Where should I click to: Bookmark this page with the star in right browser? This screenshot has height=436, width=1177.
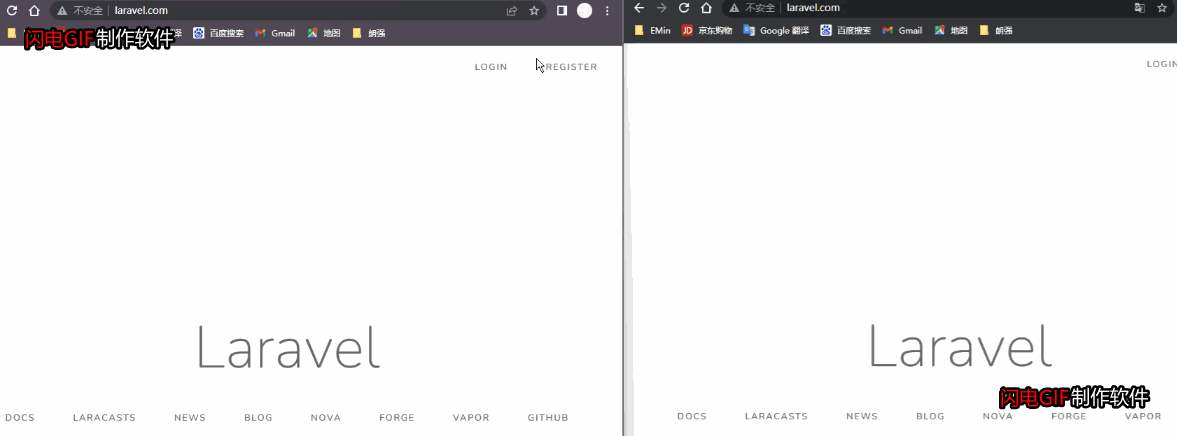[x=1163, y=8]
